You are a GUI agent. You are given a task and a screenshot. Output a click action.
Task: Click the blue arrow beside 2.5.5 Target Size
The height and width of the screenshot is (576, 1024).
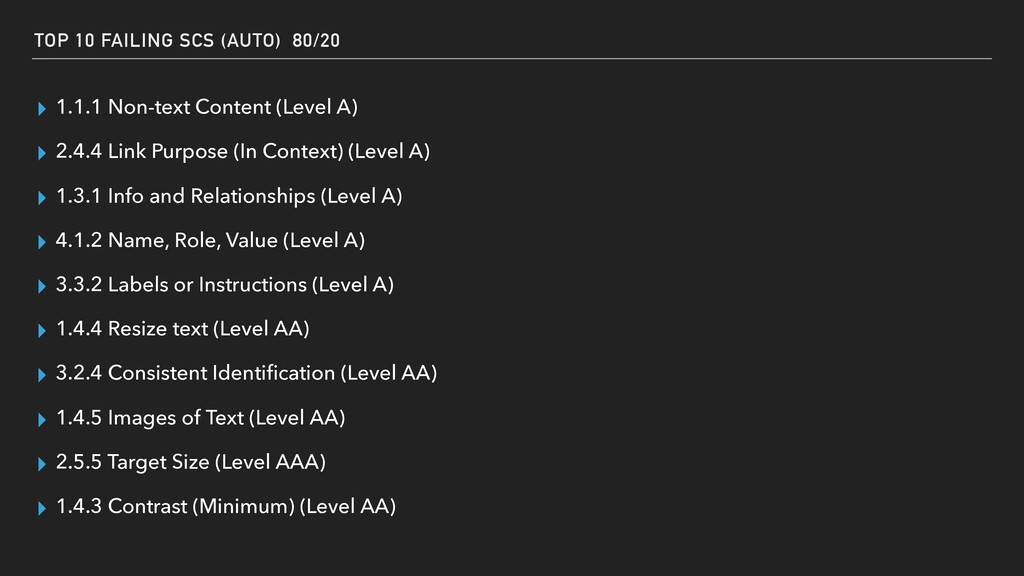[x=42, y=464]
